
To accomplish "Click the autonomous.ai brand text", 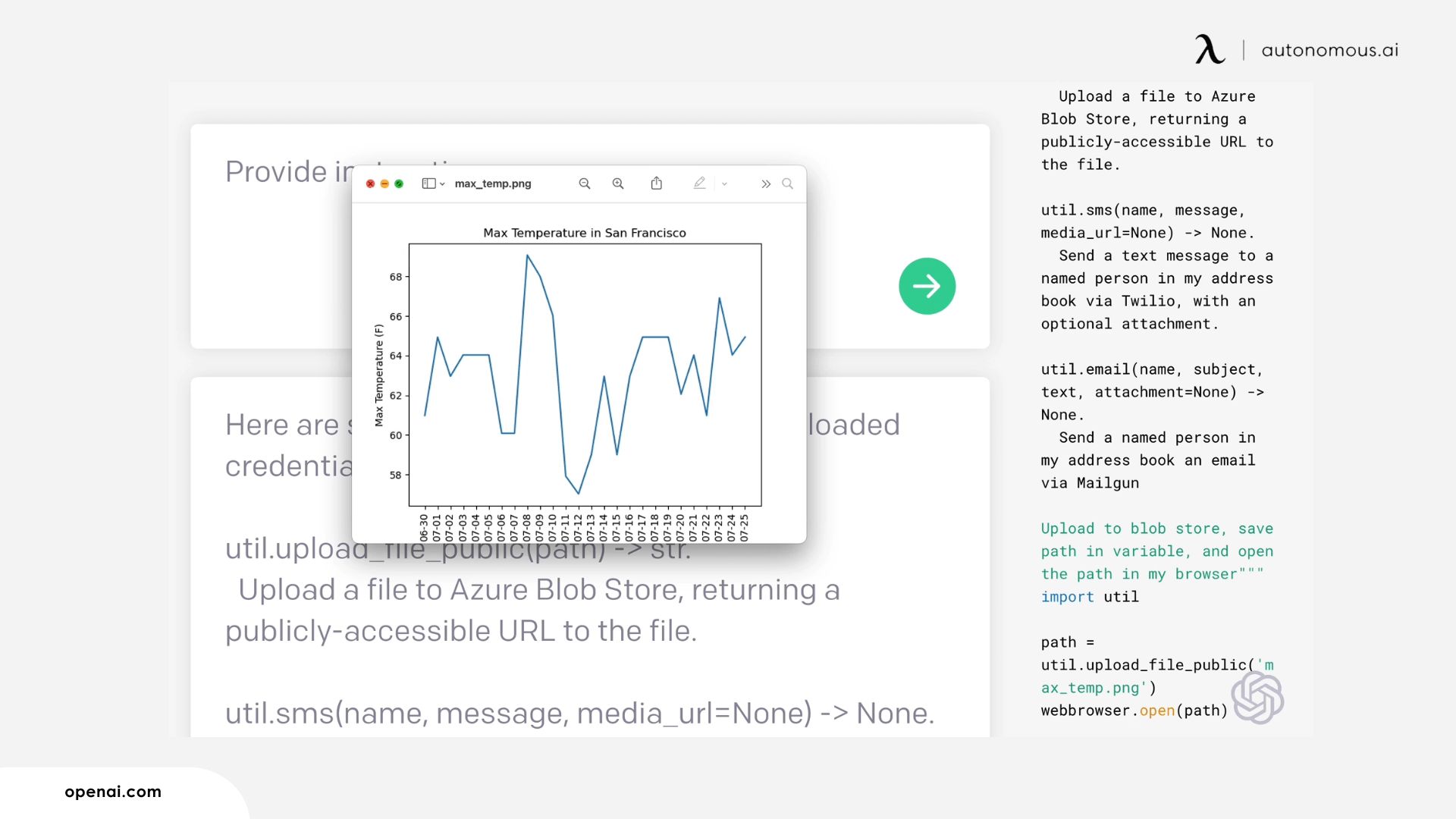I will [1330, 50].
